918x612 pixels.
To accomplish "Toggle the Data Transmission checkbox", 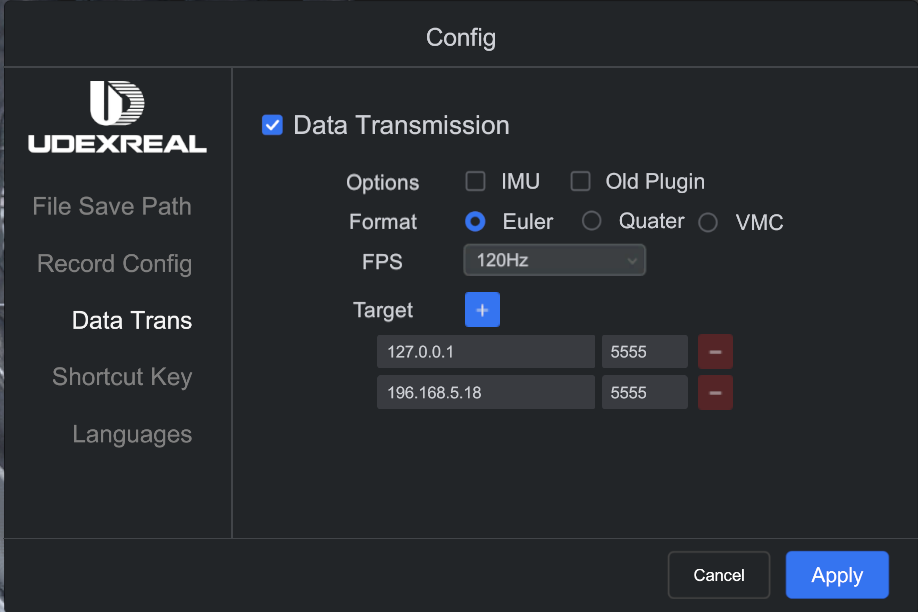I will pos(272,125).
